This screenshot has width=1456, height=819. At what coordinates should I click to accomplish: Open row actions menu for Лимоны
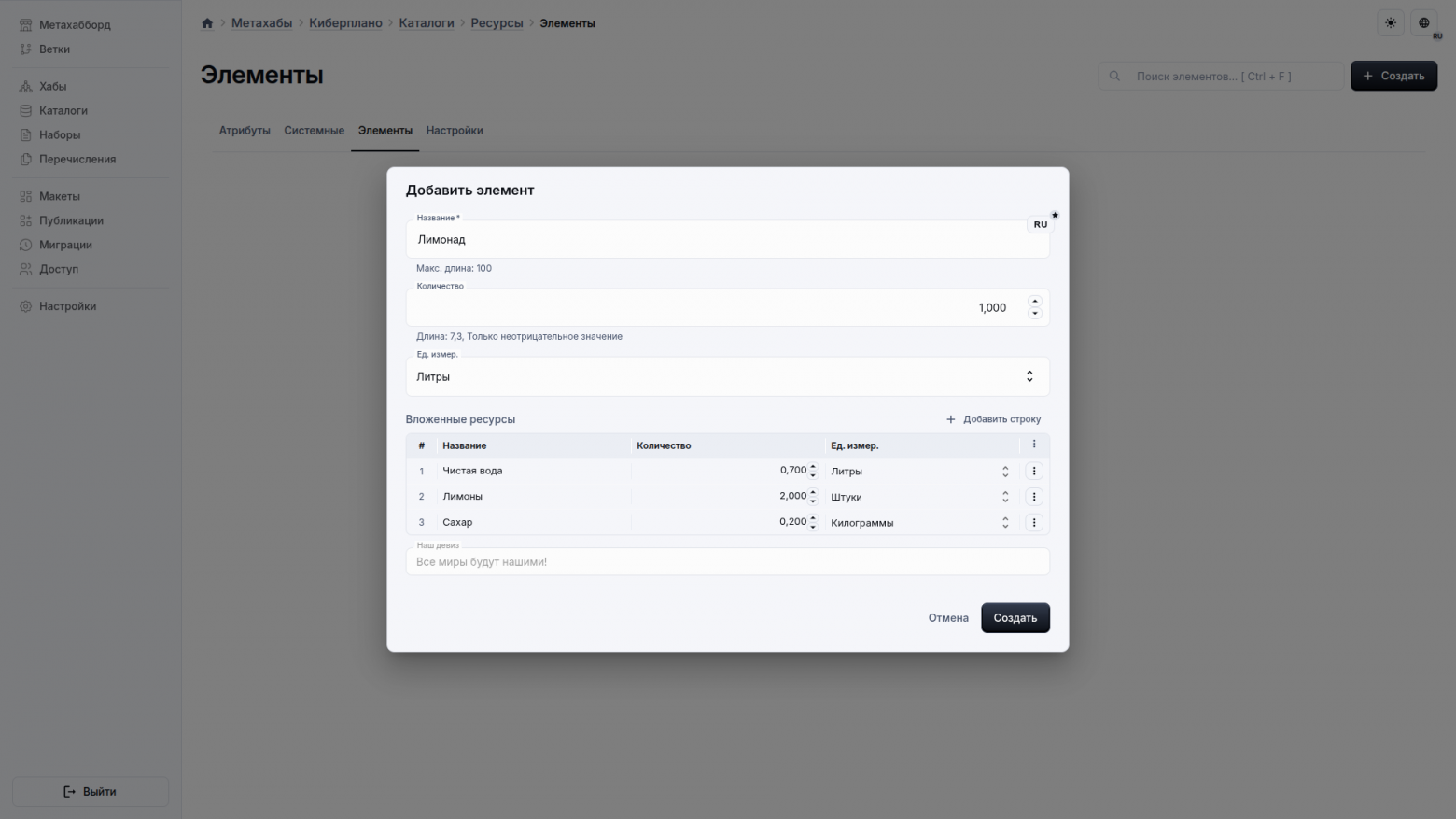tap(1033, 497)
